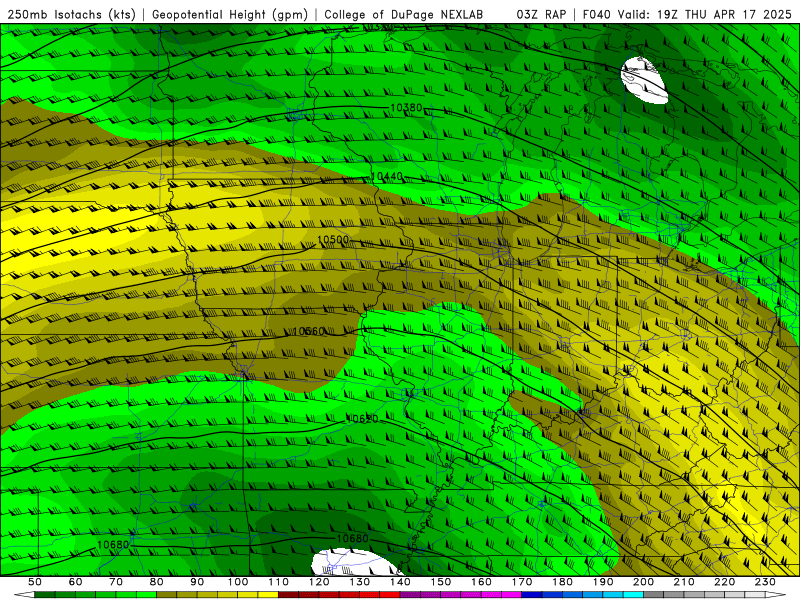Click the 160 value on the color scale
This screenshot has height=600, width=800.
coord(481,582)
